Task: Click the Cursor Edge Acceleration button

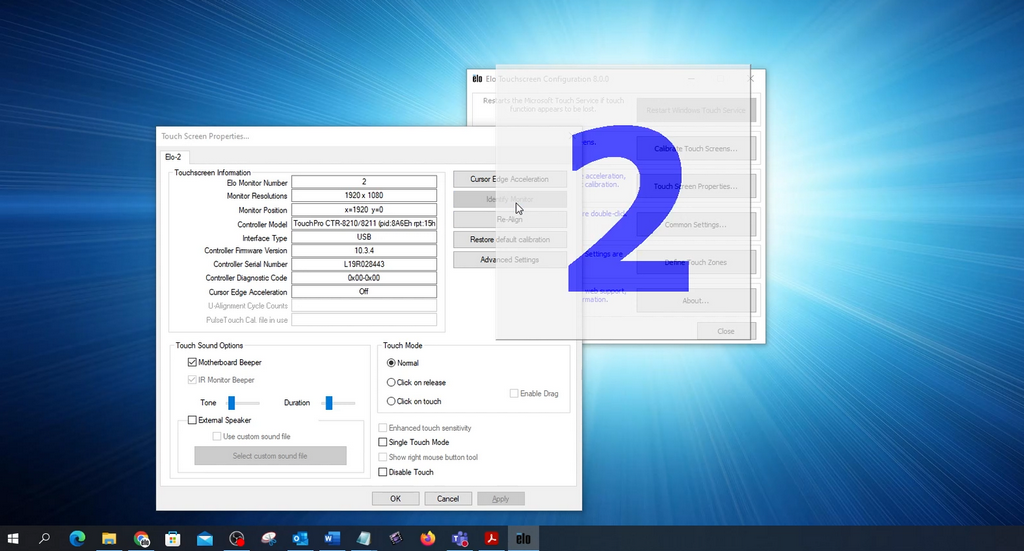Action: (509, 179)
